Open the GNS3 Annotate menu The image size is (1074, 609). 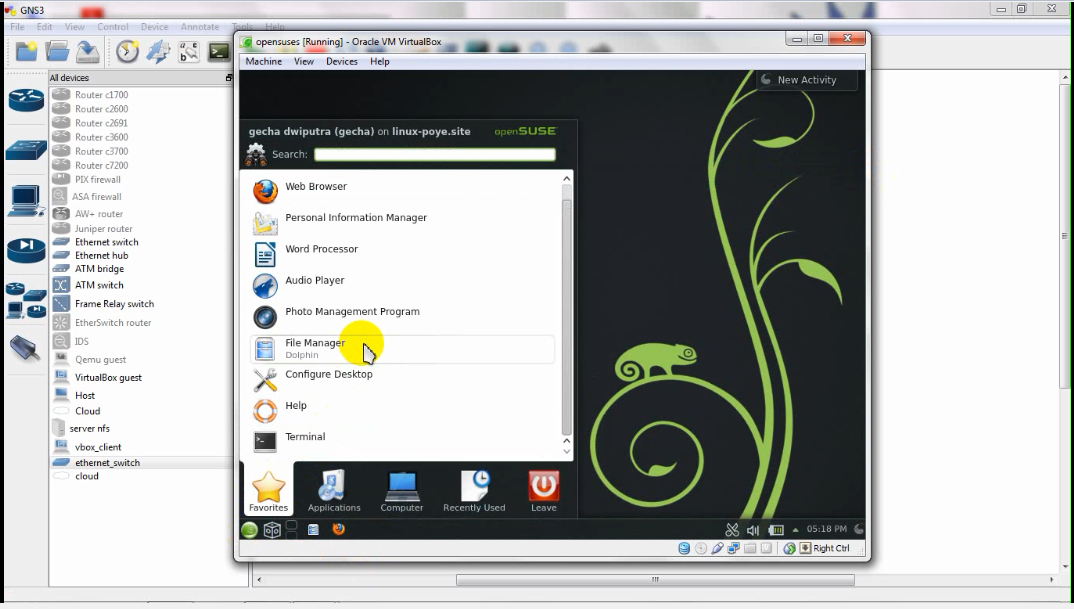click(x=200, y=27)
